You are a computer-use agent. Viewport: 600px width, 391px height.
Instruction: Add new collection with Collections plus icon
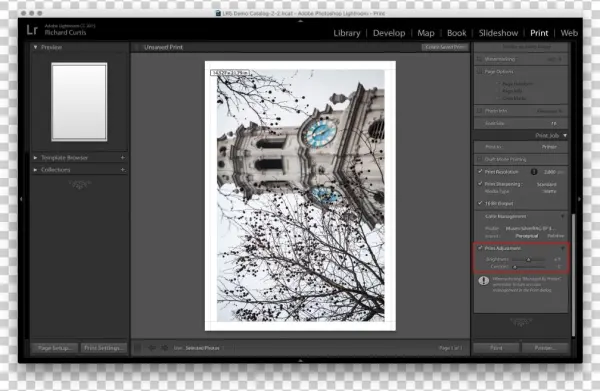pyautogui.click(x=123, y=169)
